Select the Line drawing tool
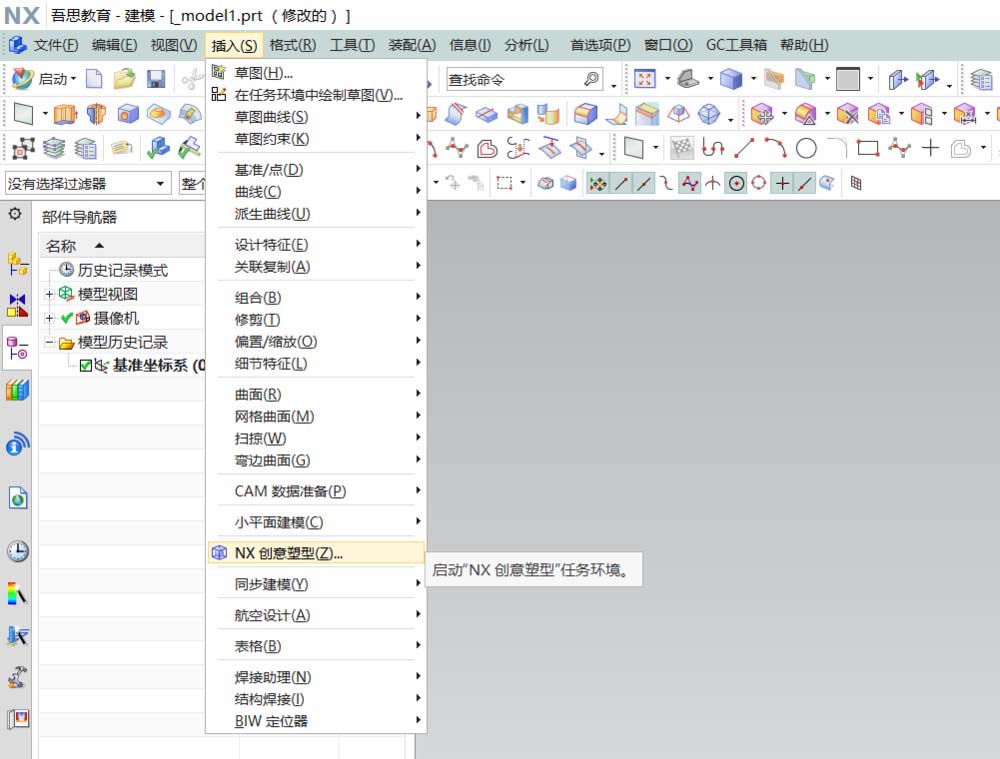 point(742,148)
